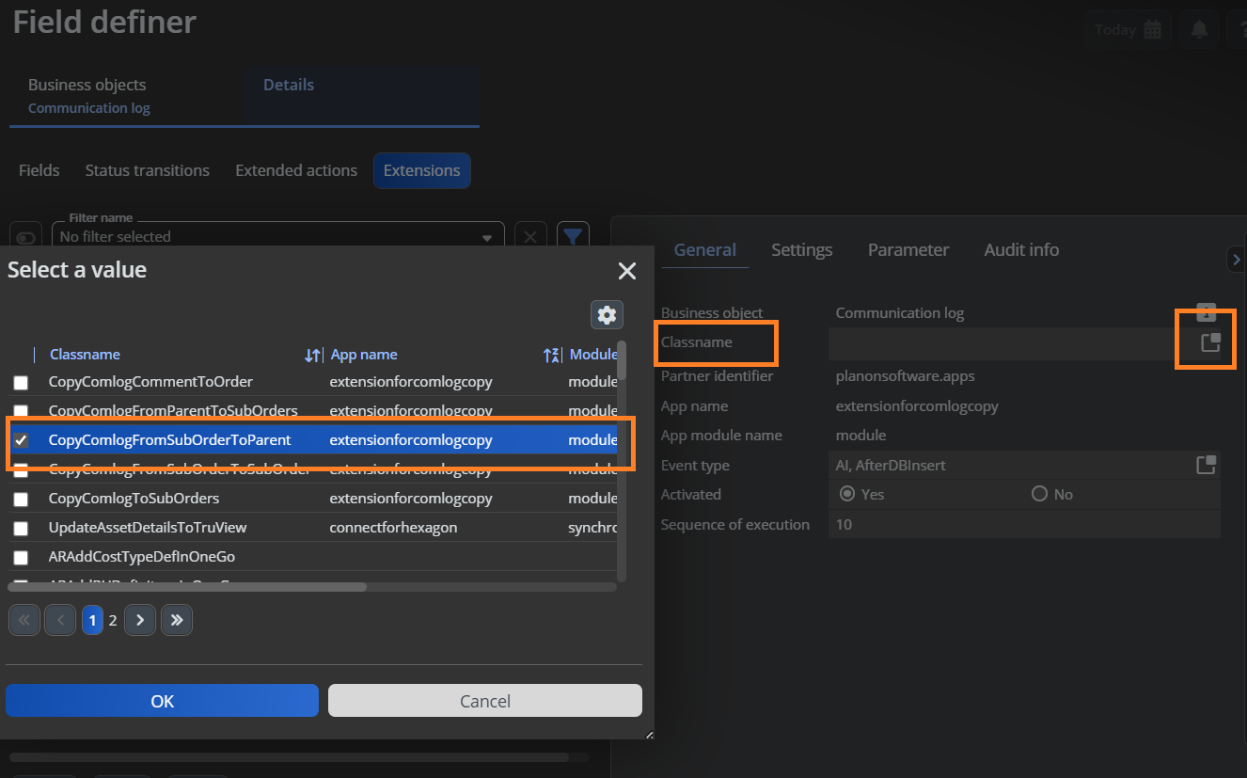Click ARAddCostTypeDefInOneGo row text
Image resolution: width=1247 pixels, height=778 pixels.
(142, 556)
